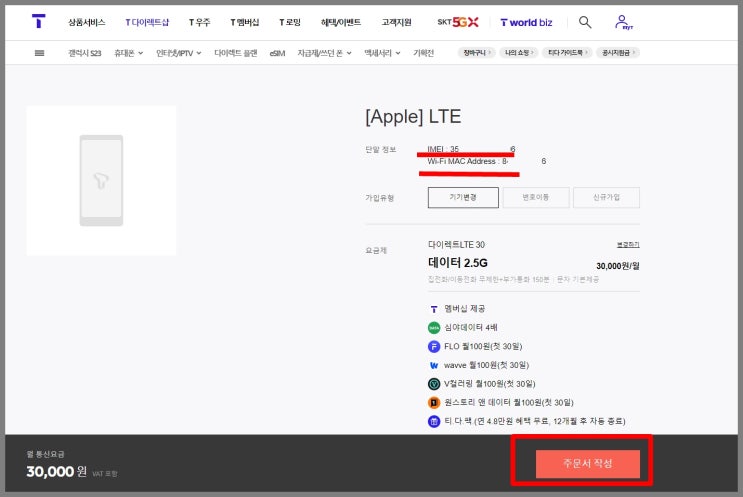This screenshot has height=497, width=743.
Task: Open the user account icon
Action: [x=623, y=22]
